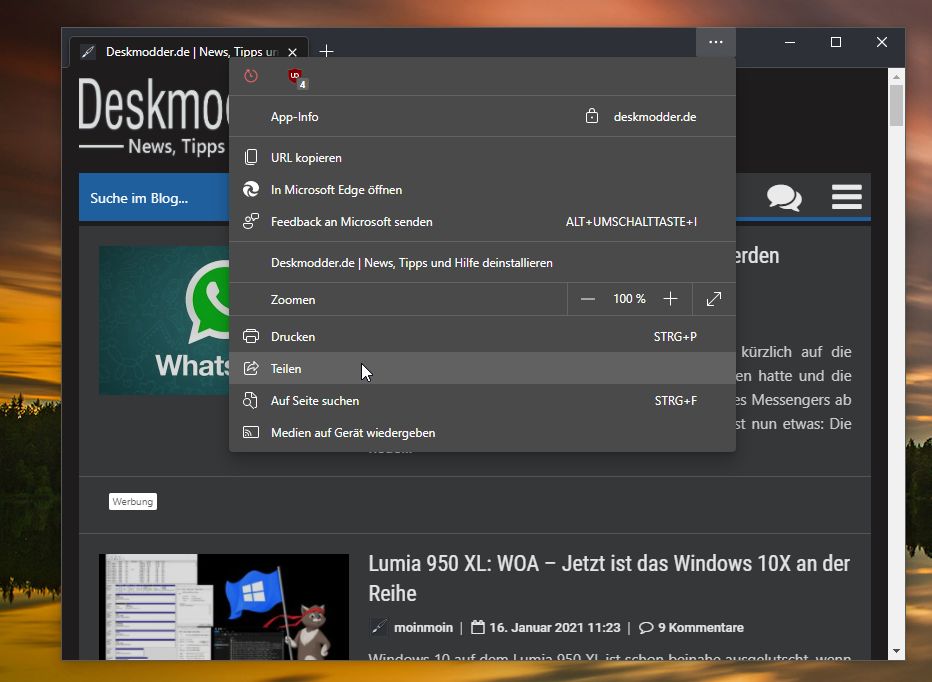Click the Microsoft Edge logo icon
932x682 pixels.
tap(251, 190)
